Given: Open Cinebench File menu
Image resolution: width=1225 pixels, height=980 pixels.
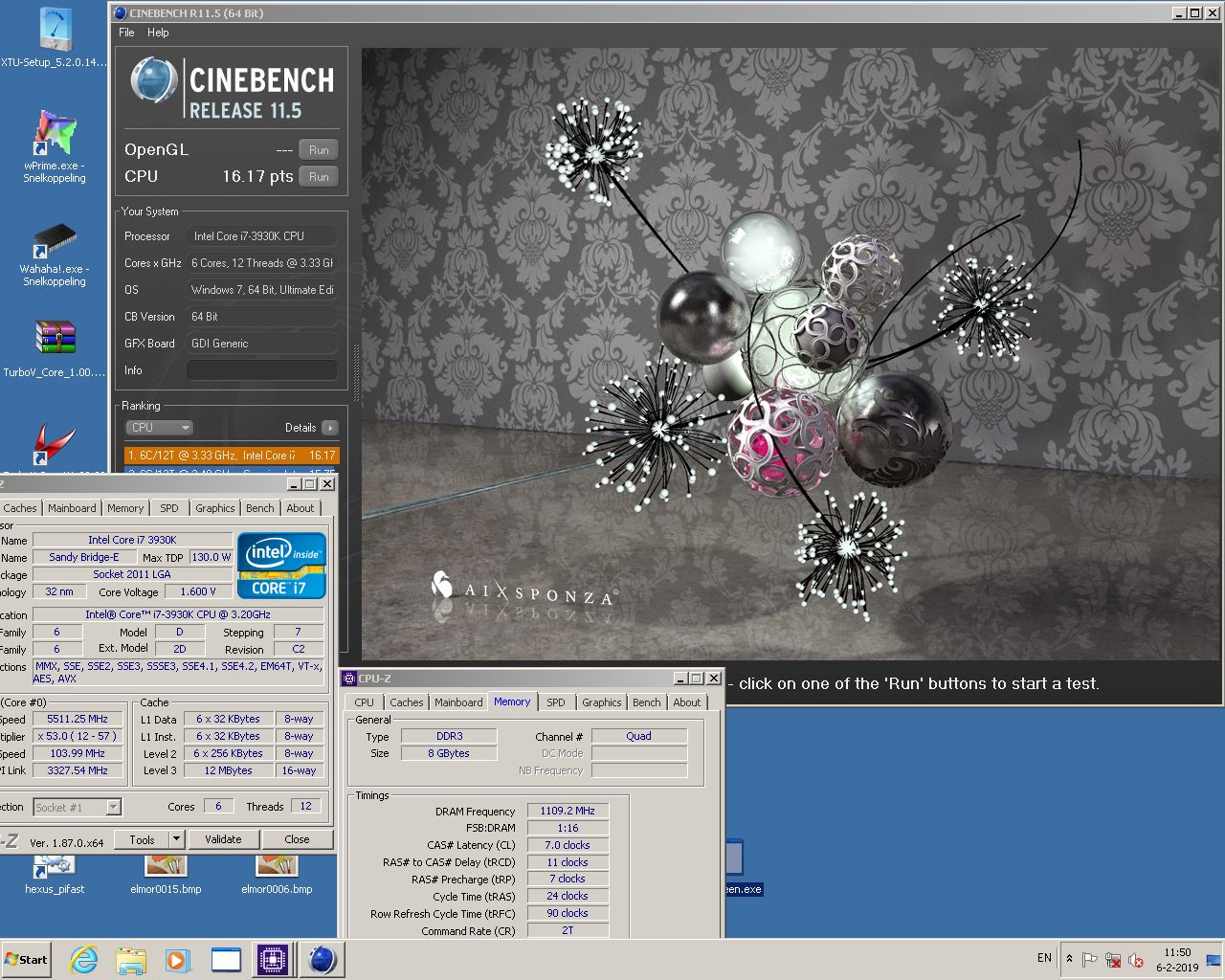Looking at the screenshot, I should click(x=126, y=33).
